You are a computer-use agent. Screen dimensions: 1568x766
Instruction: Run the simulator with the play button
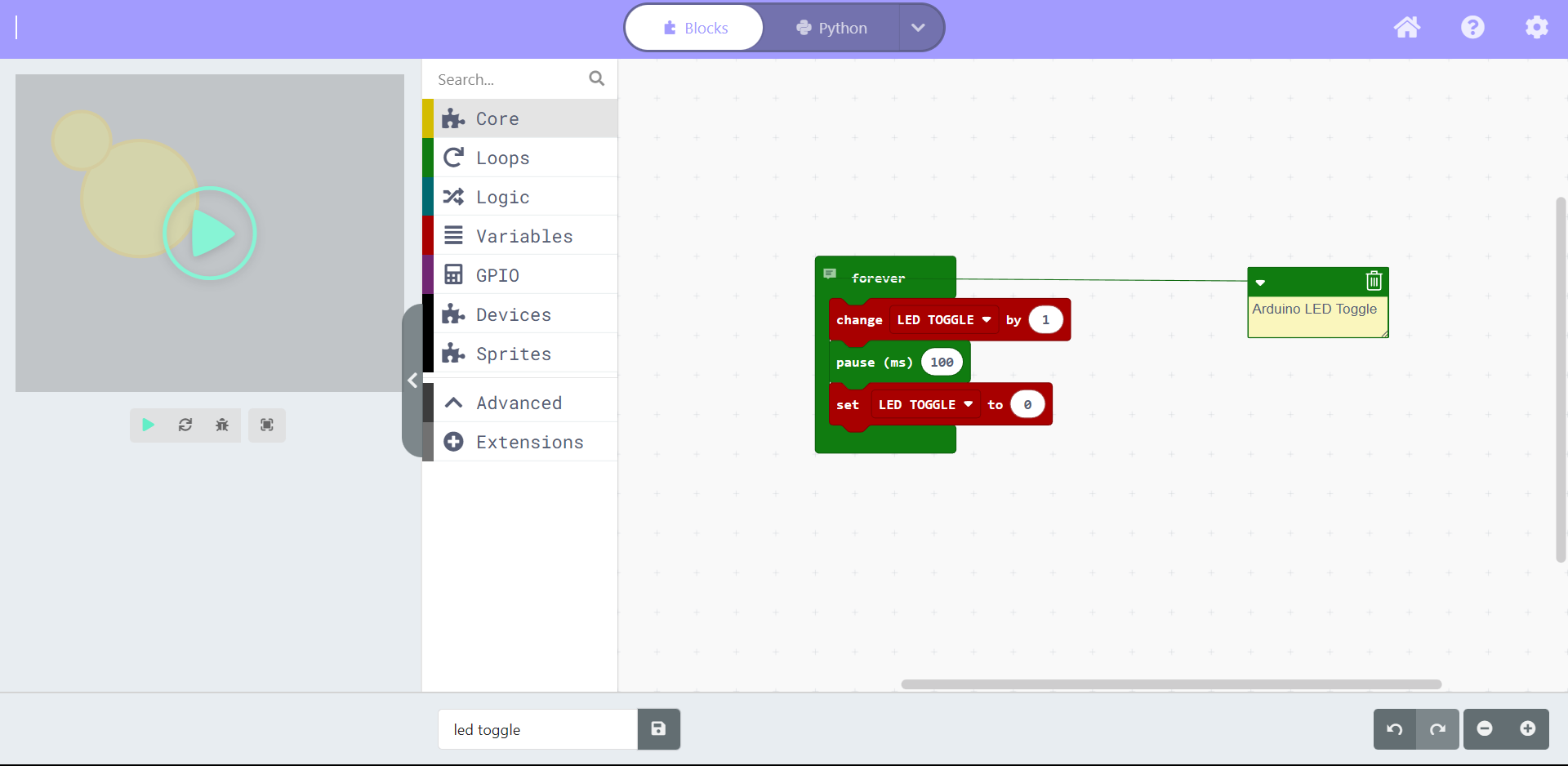[x=148, y=425]
